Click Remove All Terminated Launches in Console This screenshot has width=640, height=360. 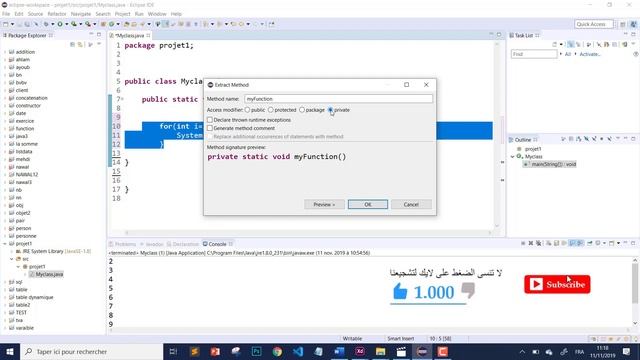538,243
